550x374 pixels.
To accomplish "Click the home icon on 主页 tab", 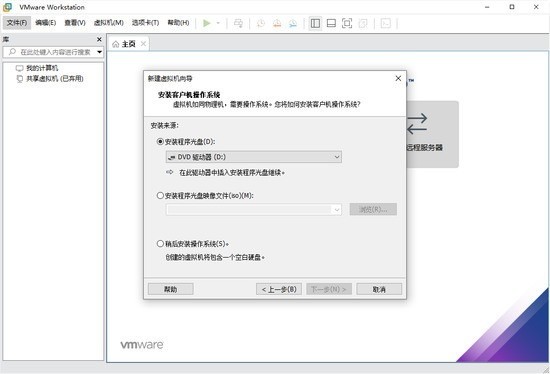I will coord(115,44).
